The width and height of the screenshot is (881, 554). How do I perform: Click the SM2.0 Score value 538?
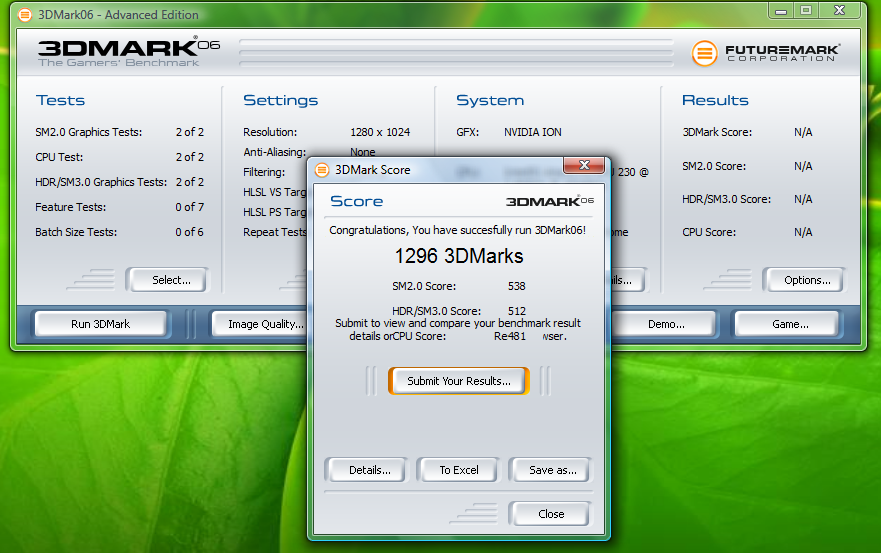[516, 286]
